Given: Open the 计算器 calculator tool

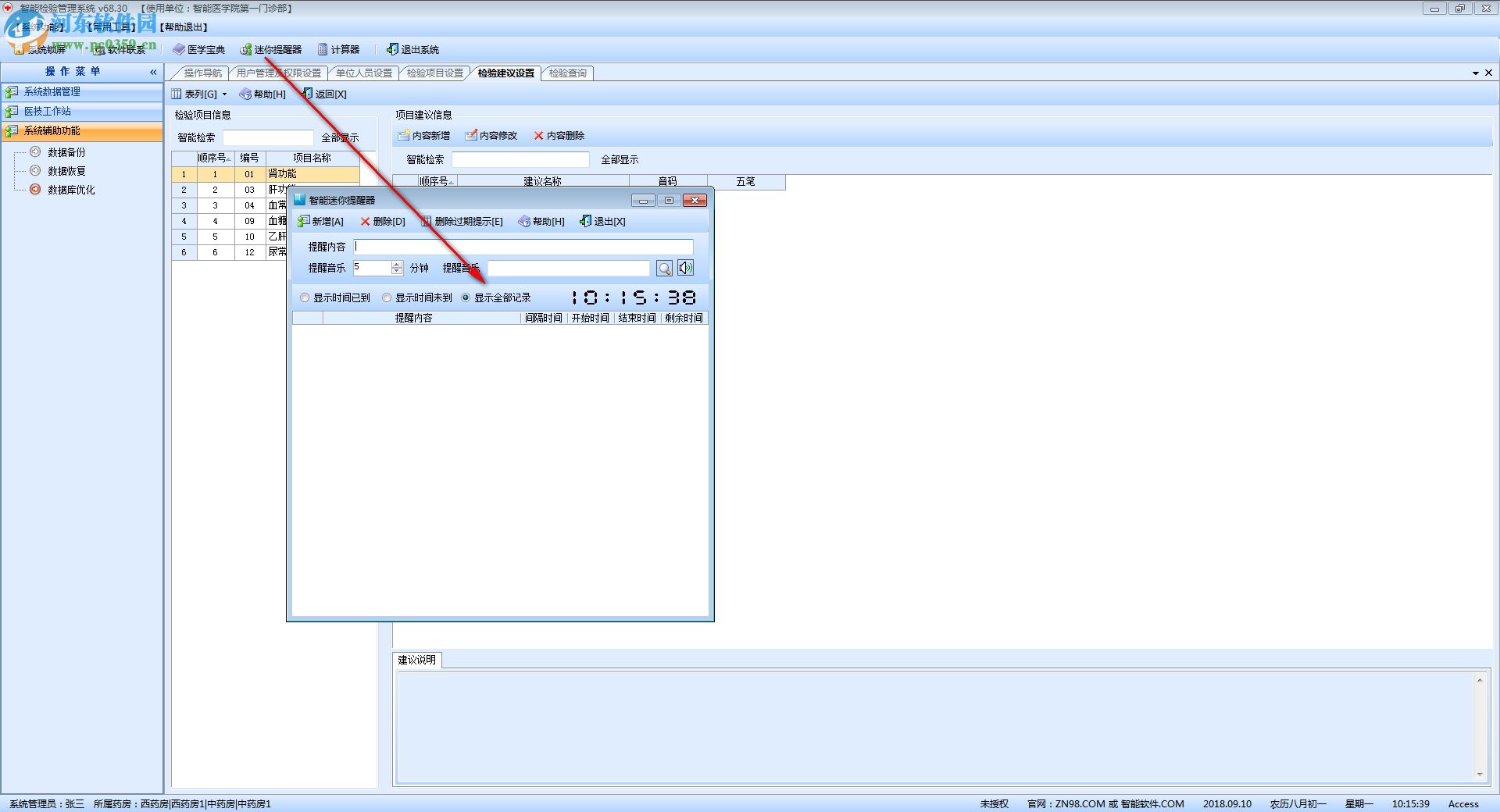Looking at the screenshot, I should (338, 49).
